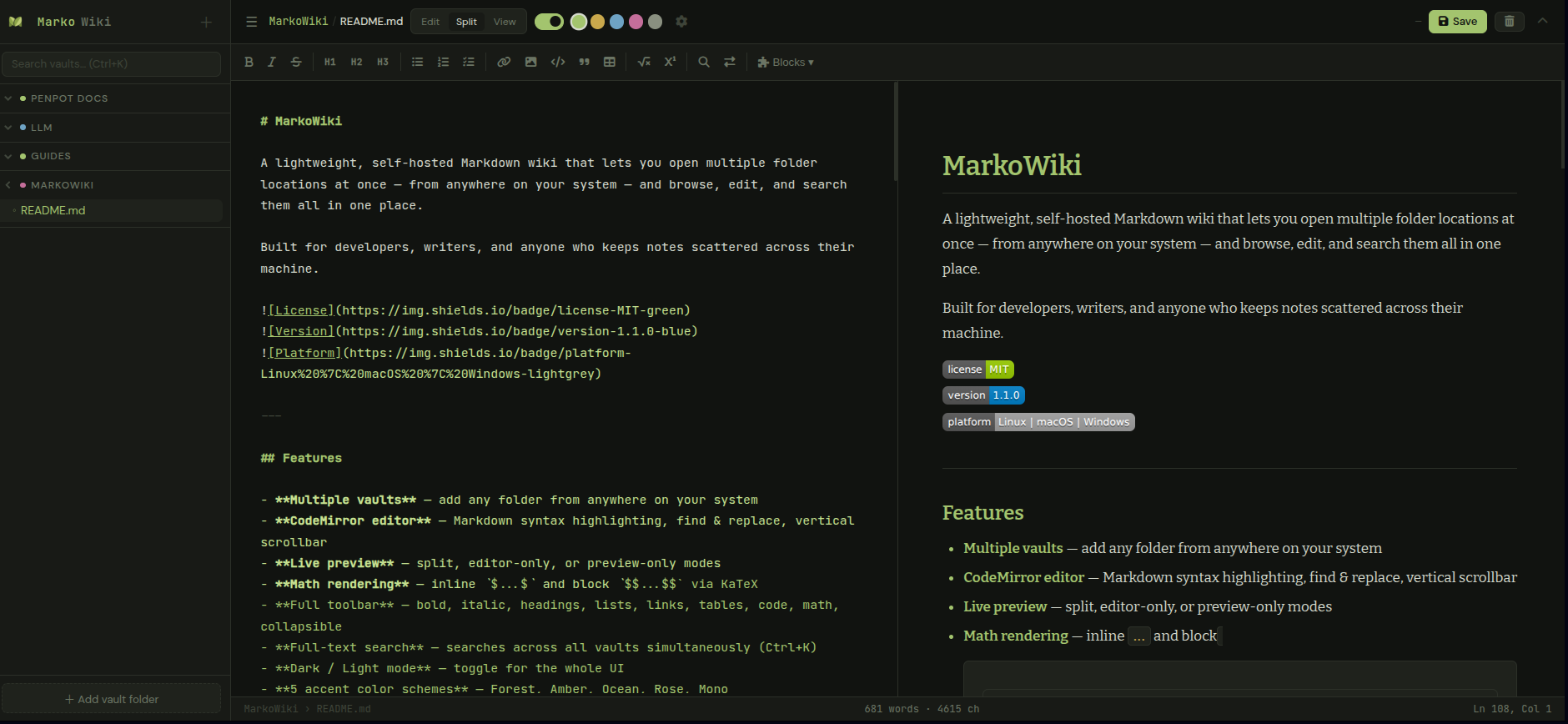The image size is (1568, 724).
Task: Click the License link in the editor
Action: click(301, 310)
